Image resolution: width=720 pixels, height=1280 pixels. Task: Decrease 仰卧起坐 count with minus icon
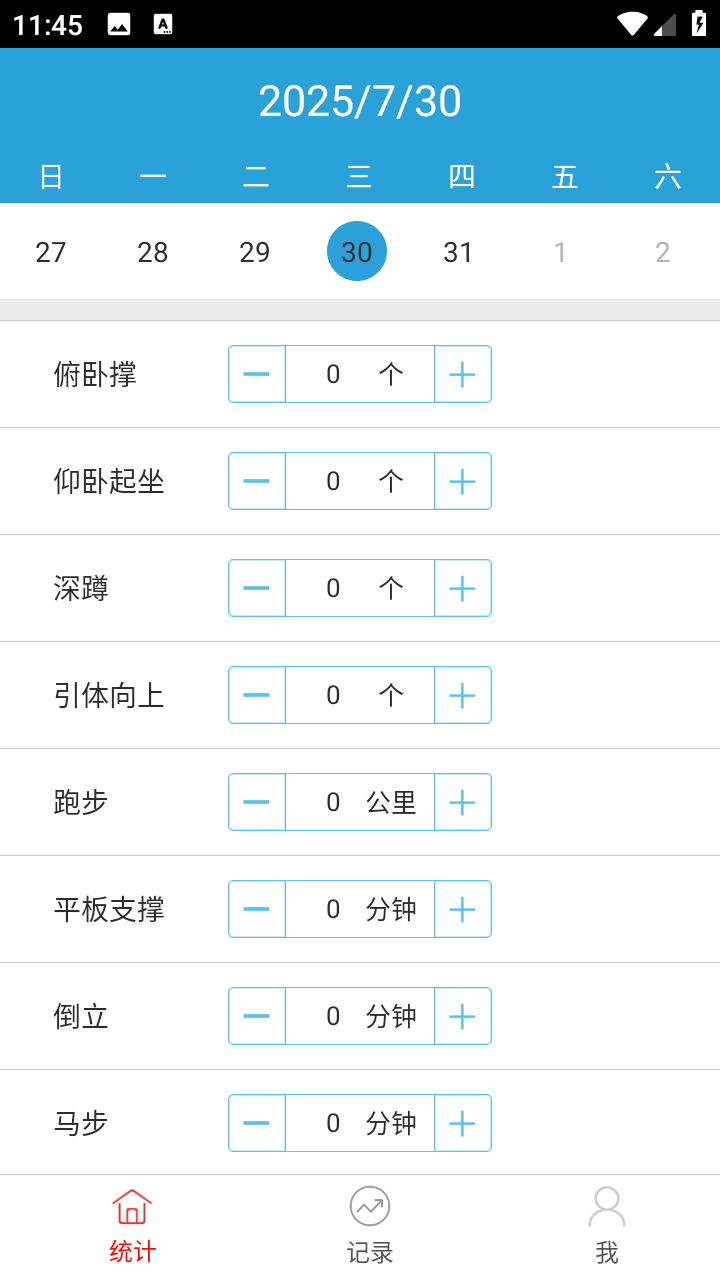pyautogui.click(x=257, y=481)
